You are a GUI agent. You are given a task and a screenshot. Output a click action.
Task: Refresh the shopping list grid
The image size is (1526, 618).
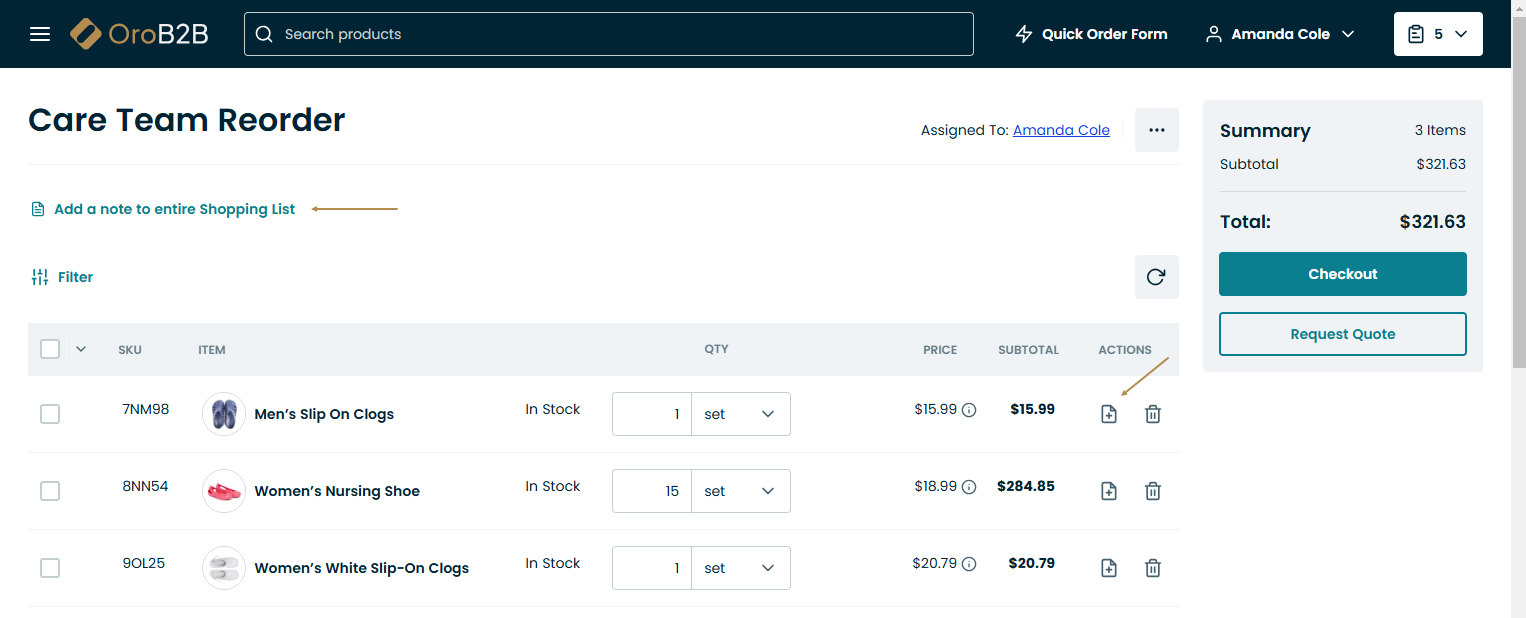[1156, 277]
